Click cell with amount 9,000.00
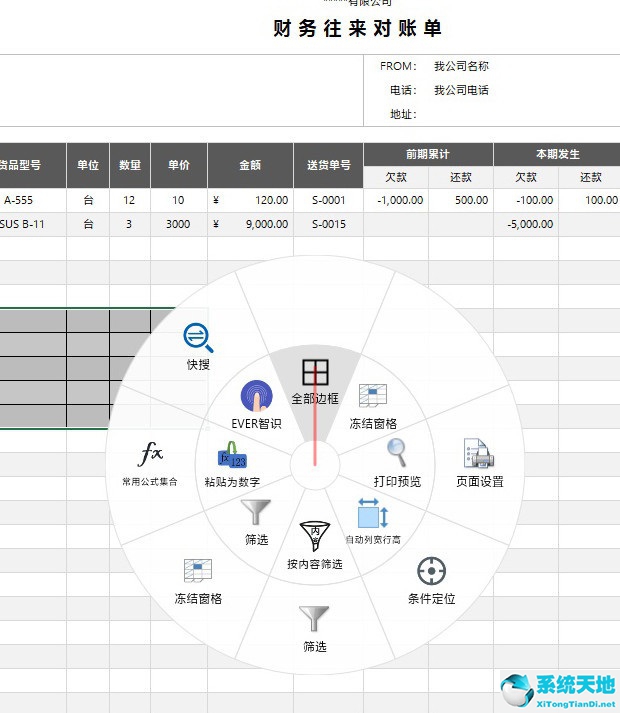 [251, 224]
